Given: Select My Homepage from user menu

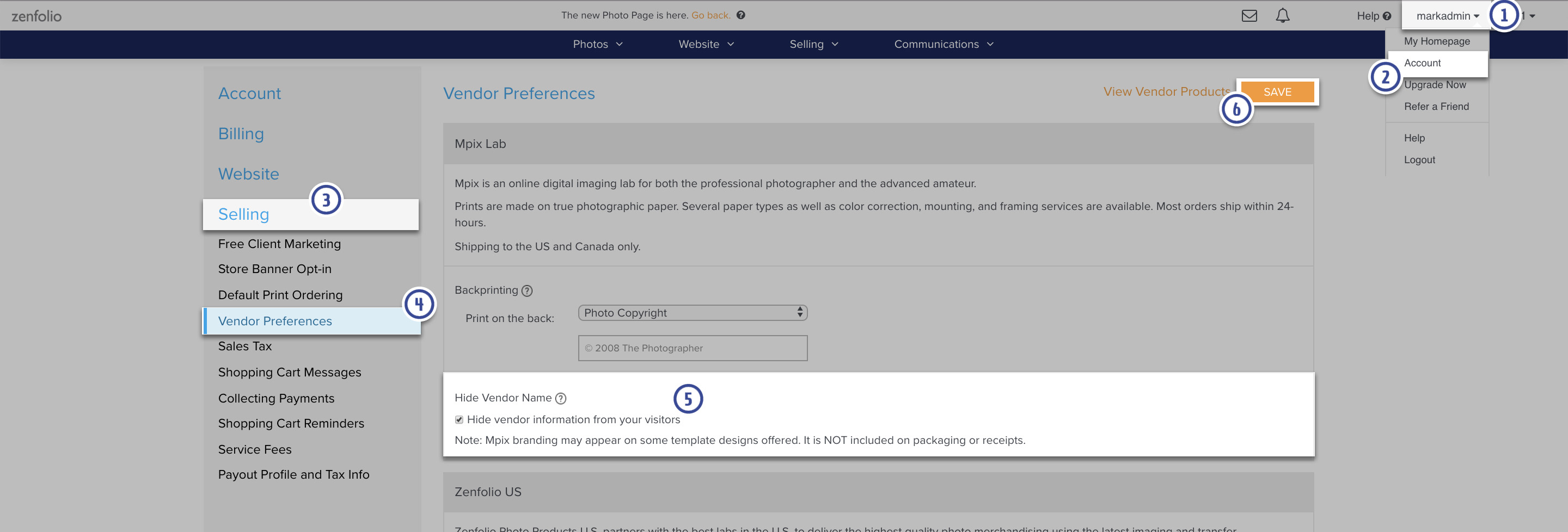Looking at the screenshot, I should tap(1437, 41).
